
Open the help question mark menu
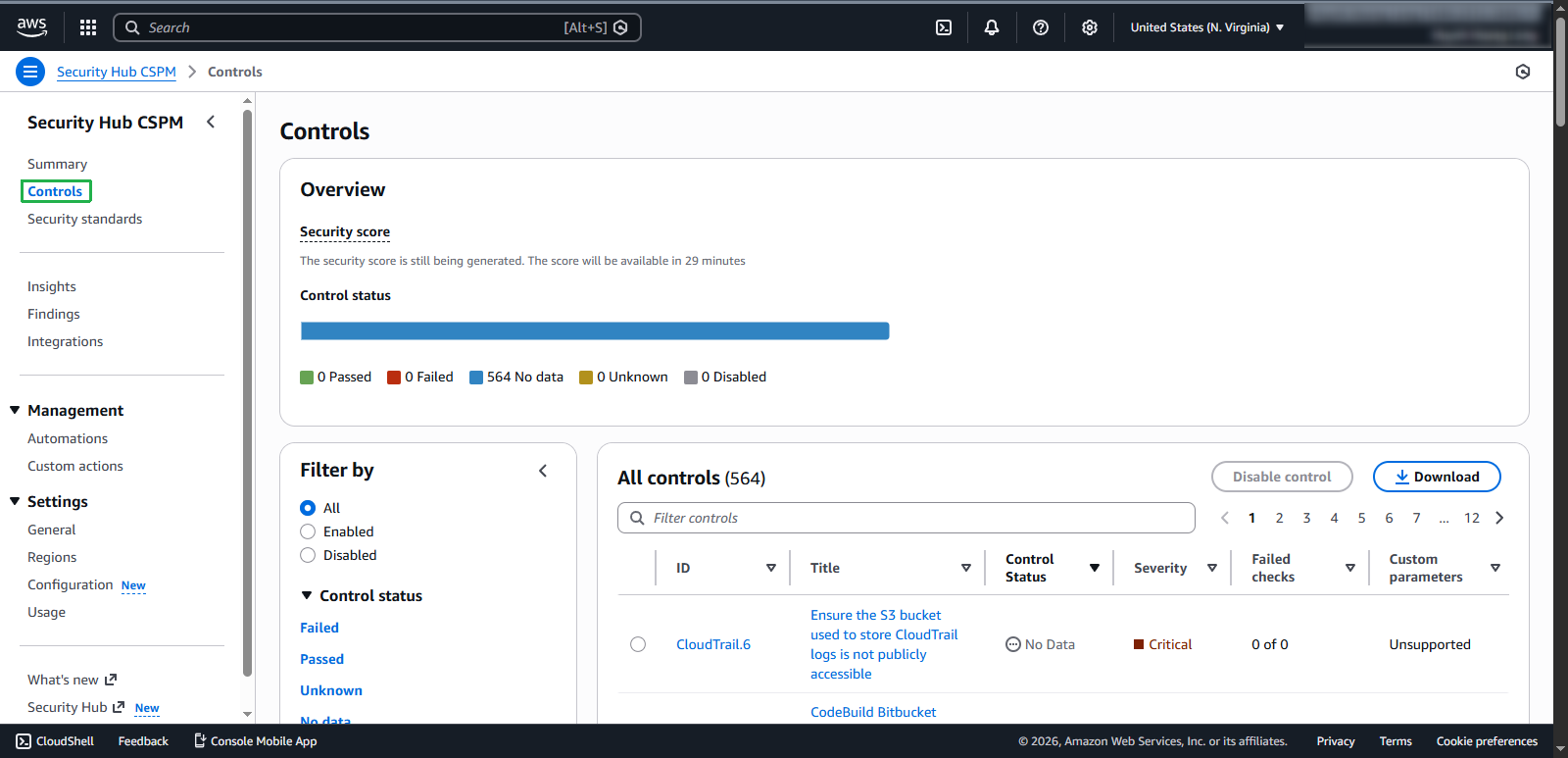(x=1041, y=27)
